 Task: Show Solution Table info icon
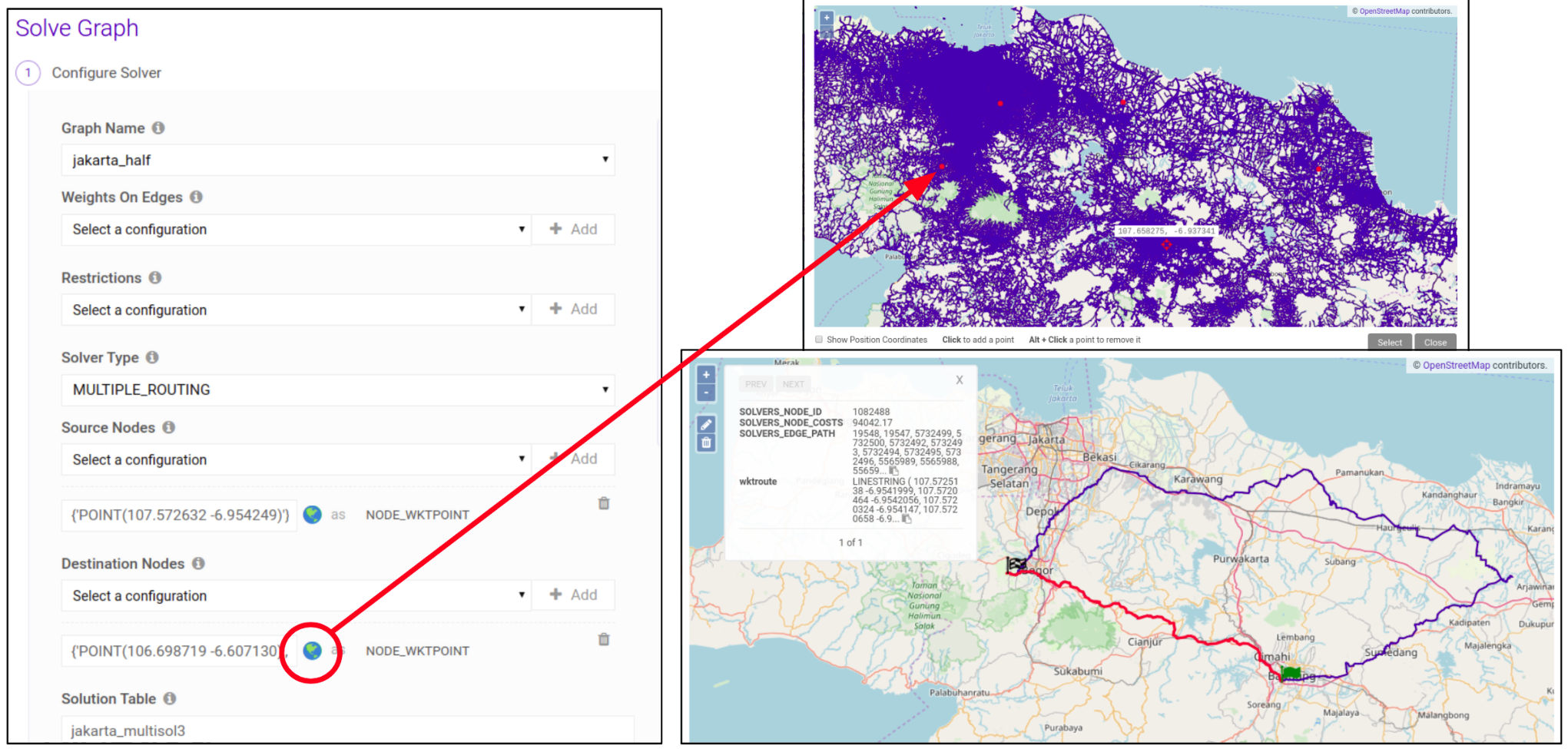170,699
